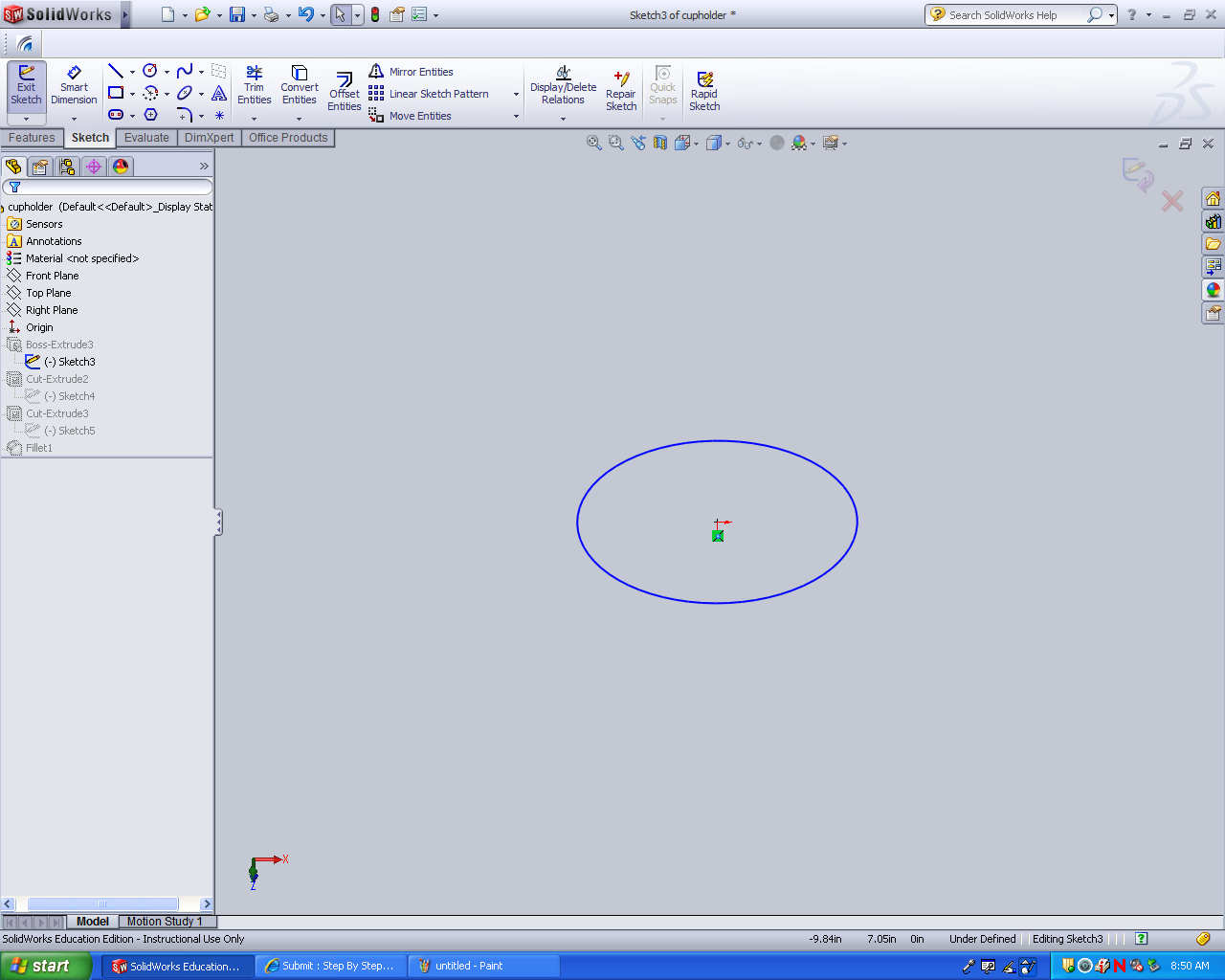Open the DimXpertManager panel tab
The height and width of the screenshot is (980, 1225).
coord(94,167)
